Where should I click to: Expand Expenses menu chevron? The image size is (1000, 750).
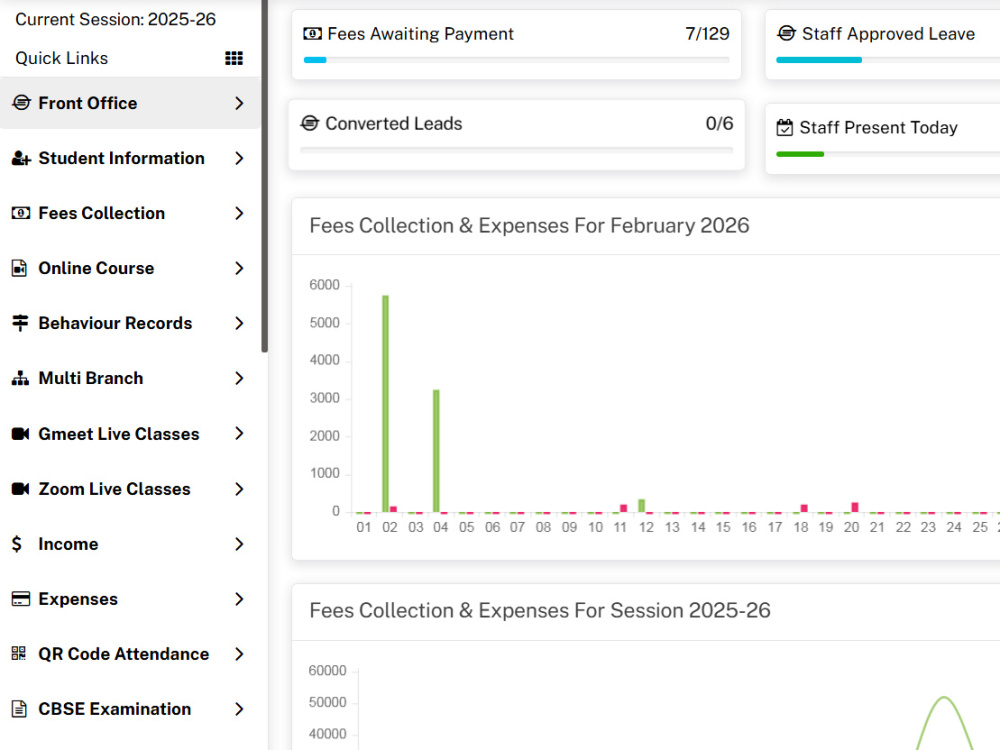(x=239, y=599)
